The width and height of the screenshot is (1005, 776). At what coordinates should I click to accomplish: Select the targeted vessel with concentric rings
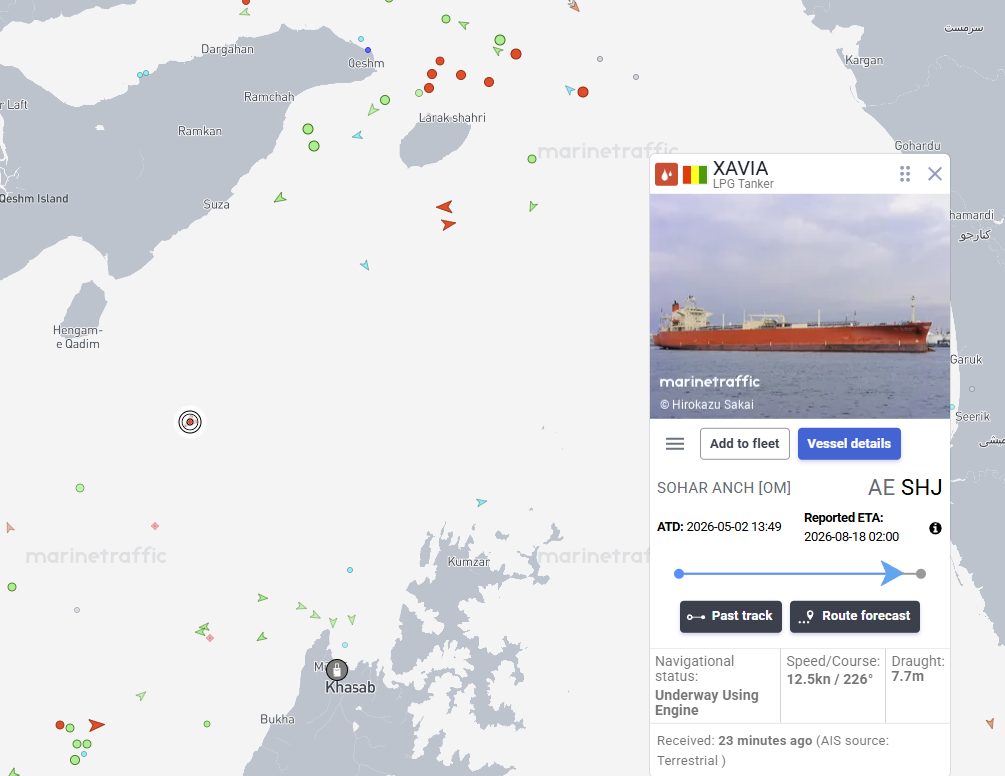pos(190,422)
